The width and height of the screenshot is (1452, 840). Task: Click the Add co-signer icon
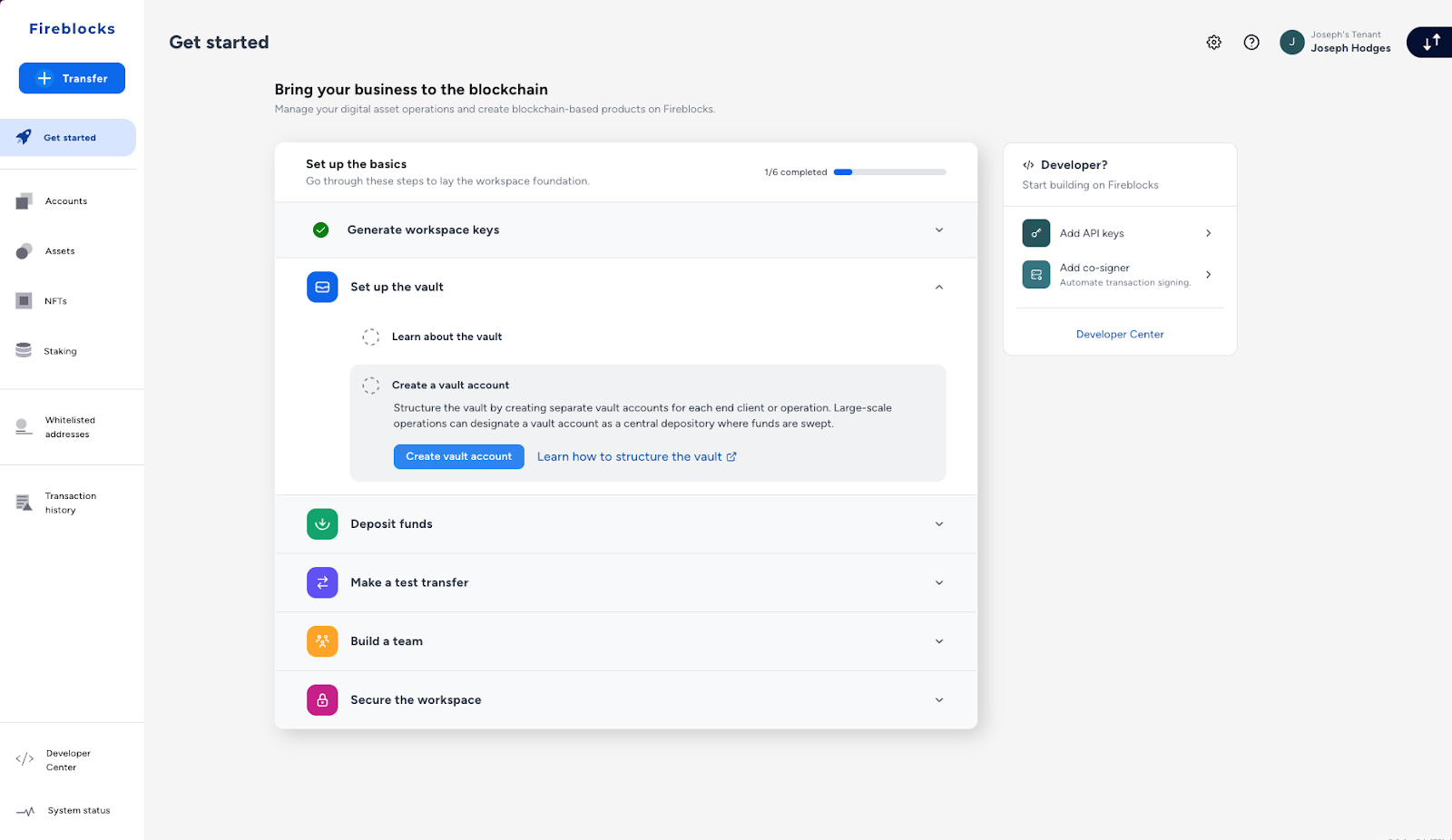pyautogui.click(x=1036, y=274)
